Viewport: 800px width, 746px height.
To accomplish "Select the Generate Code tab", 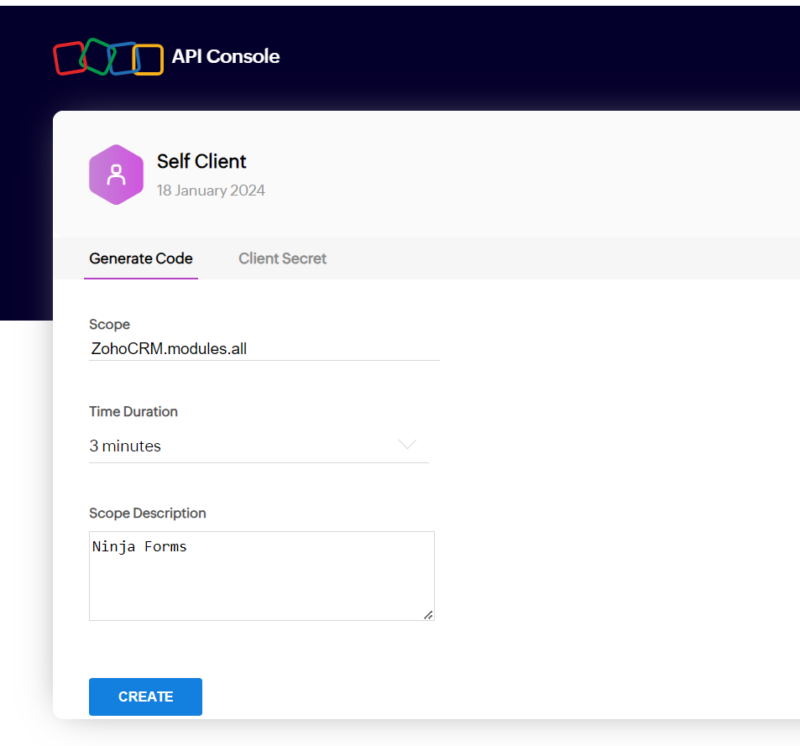I will point(140,258).
